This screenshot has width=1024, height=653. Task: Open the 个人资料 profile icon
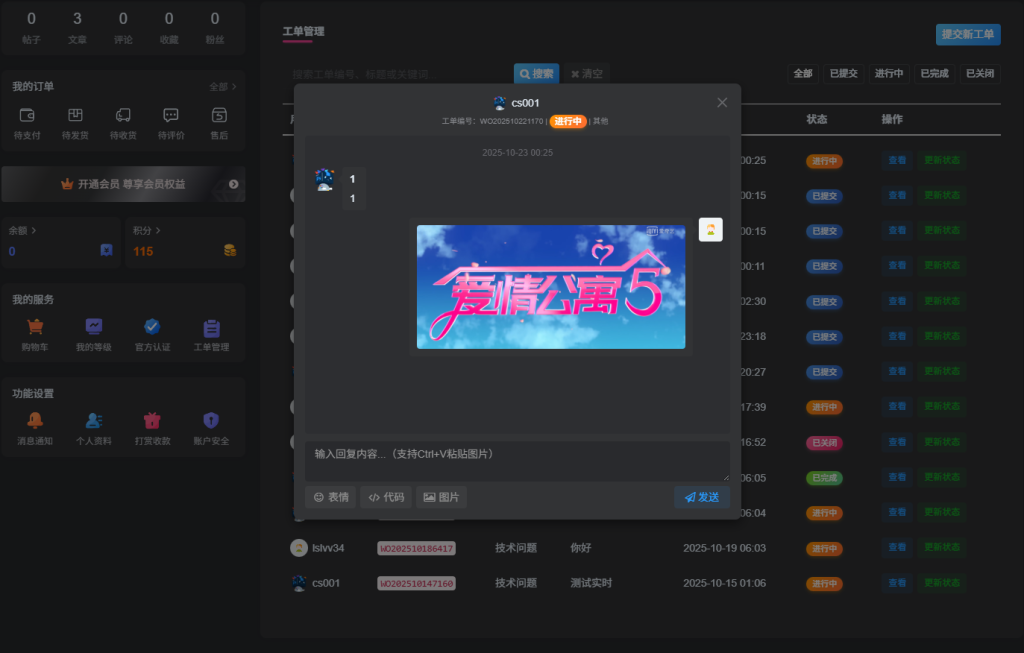[x=93, y=421]
